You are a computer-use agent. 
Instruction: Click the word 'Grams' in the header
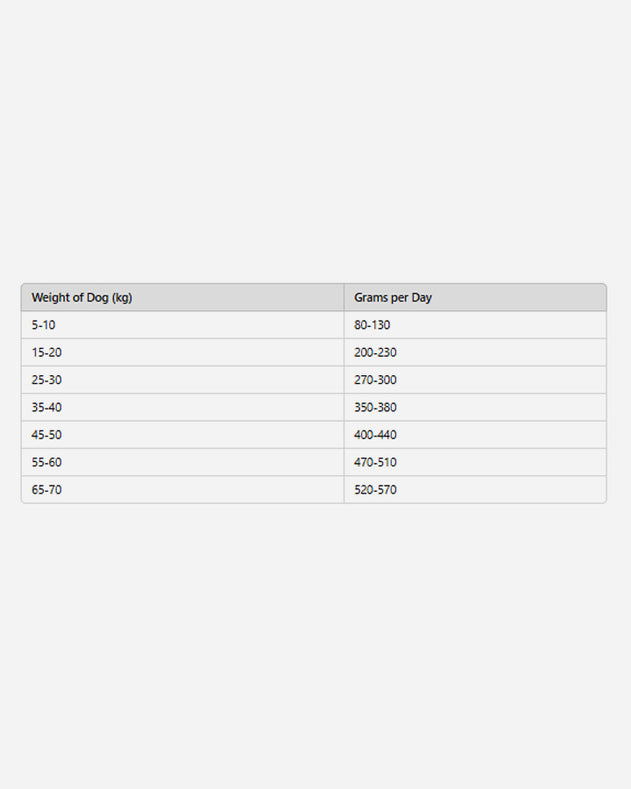(371, 298)
